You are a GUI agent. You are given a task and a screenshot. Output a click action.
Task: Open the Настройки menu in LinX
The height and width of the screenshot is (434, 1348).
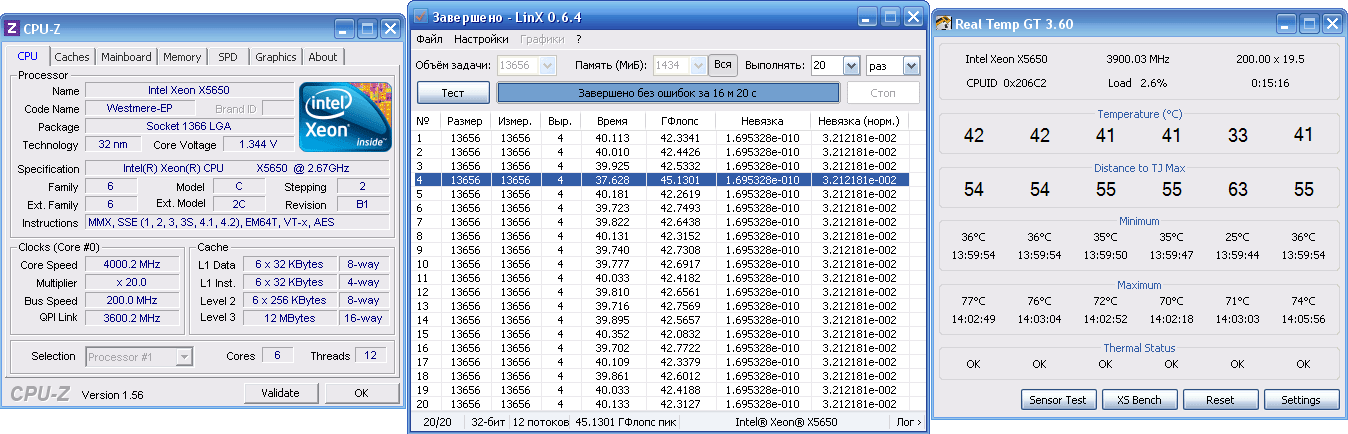click(x=481, y=40)
